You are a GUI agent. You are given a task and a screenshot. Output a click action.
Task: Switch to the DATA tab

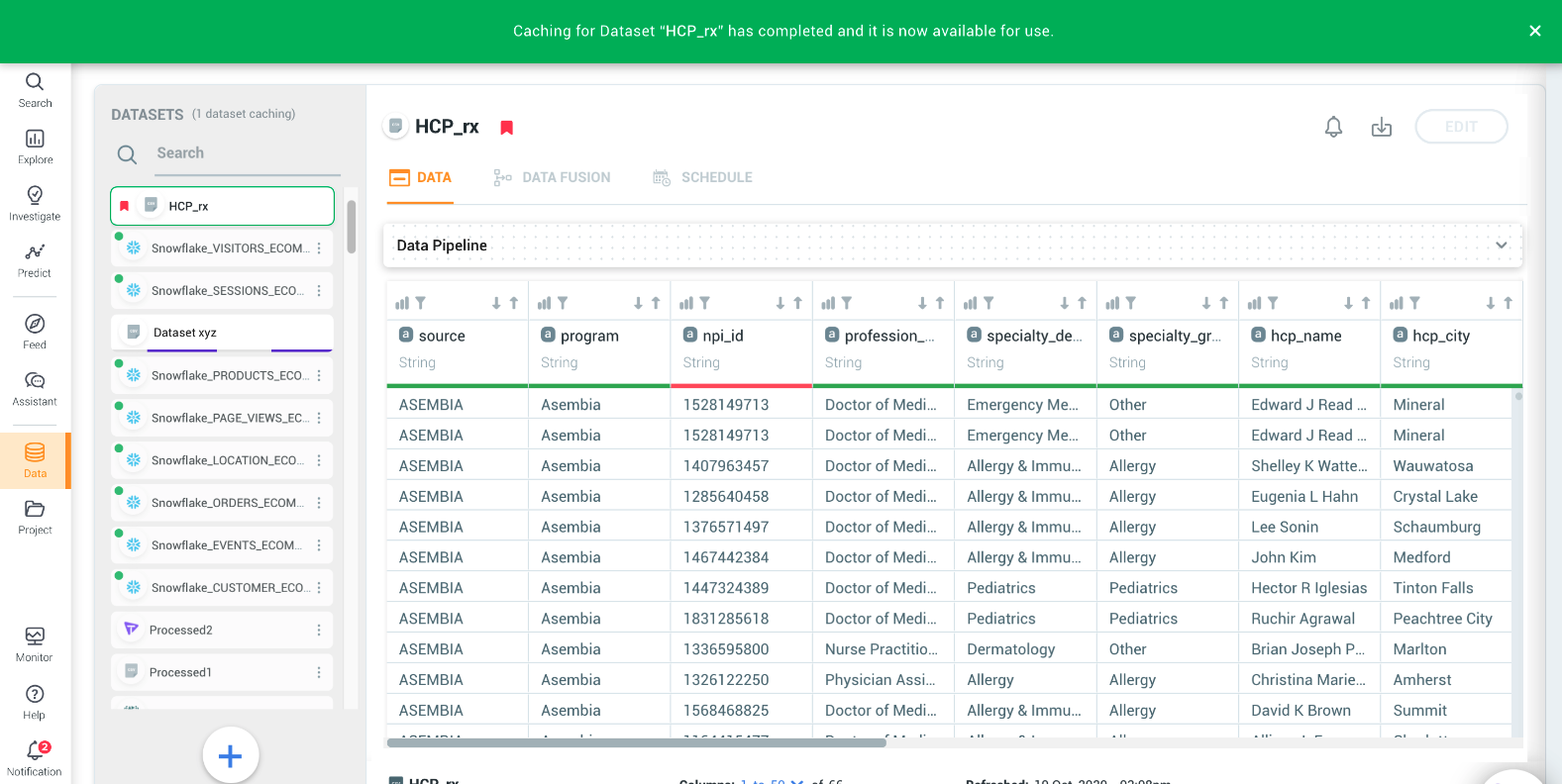pyautogui.click(x=421, y=177)
